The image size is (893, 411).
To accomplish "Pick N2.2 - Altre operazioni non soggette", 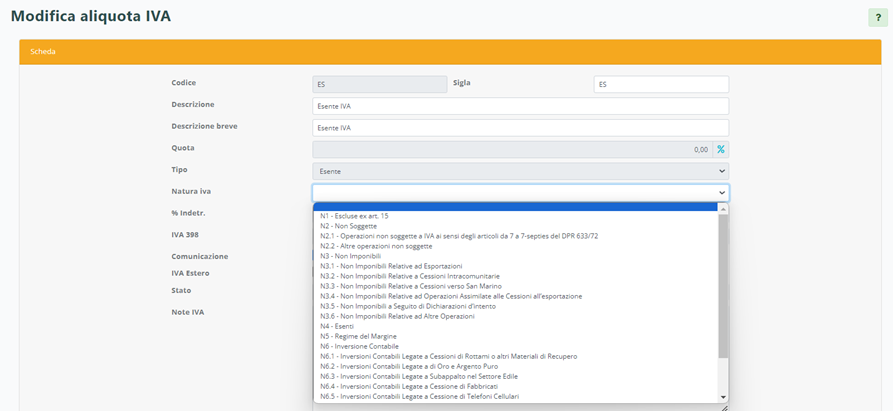I will pos(376,245).
